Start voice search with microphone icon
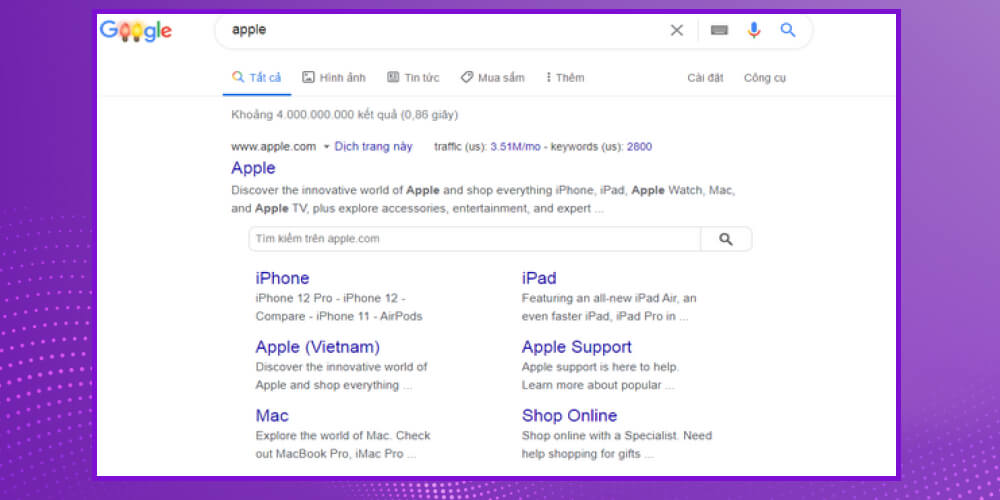Viewport: 1000px width, 500px height. point(754,30)
